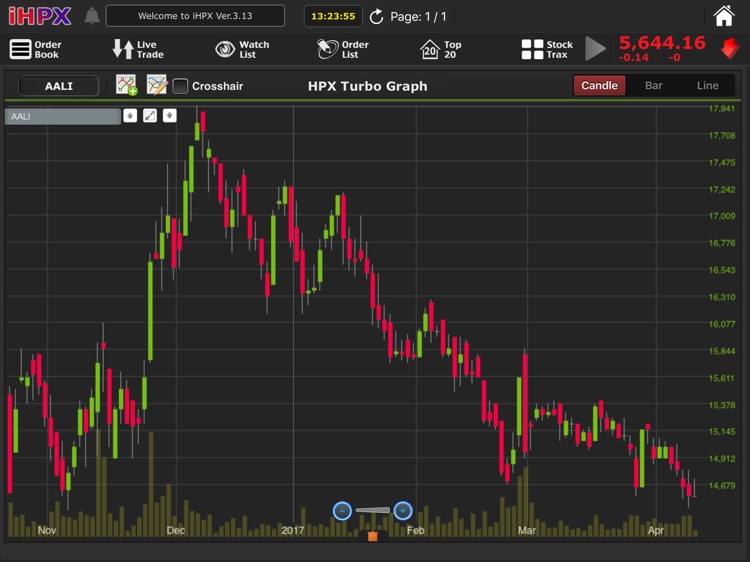Click the AALI stock code field
Screen dimensions: 750x562
(58, 86)
